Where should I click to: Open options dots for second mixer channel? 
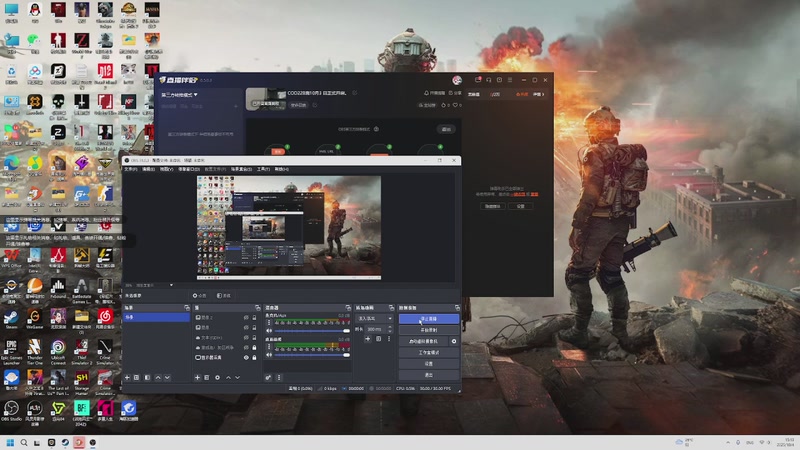click(x=269, y=347)
